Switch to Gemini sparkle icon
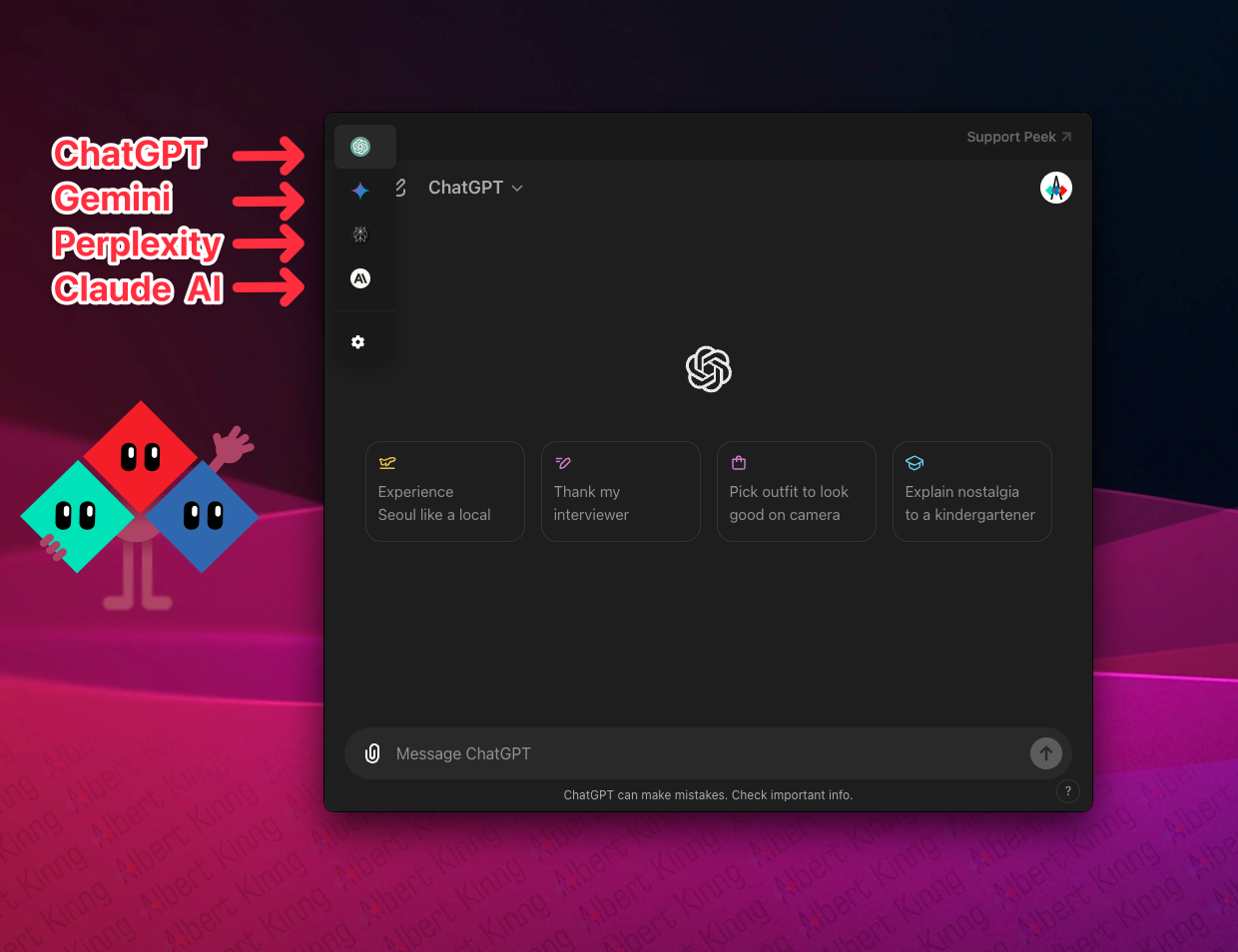This screenshot has height=952, width=1238. [x=360, y=191]
